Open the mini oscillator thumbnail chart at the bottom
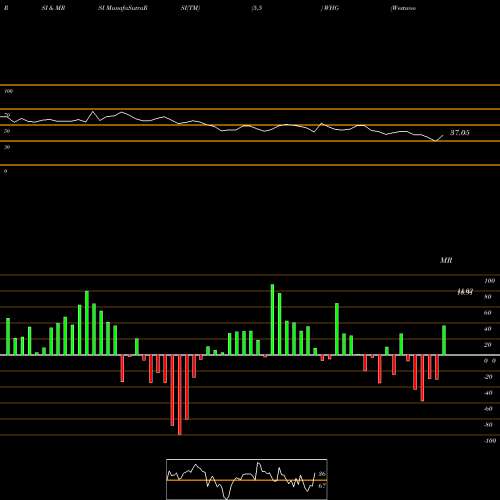Image resolution: width=500 pixels, height=500 pixels. click(247, 479)
